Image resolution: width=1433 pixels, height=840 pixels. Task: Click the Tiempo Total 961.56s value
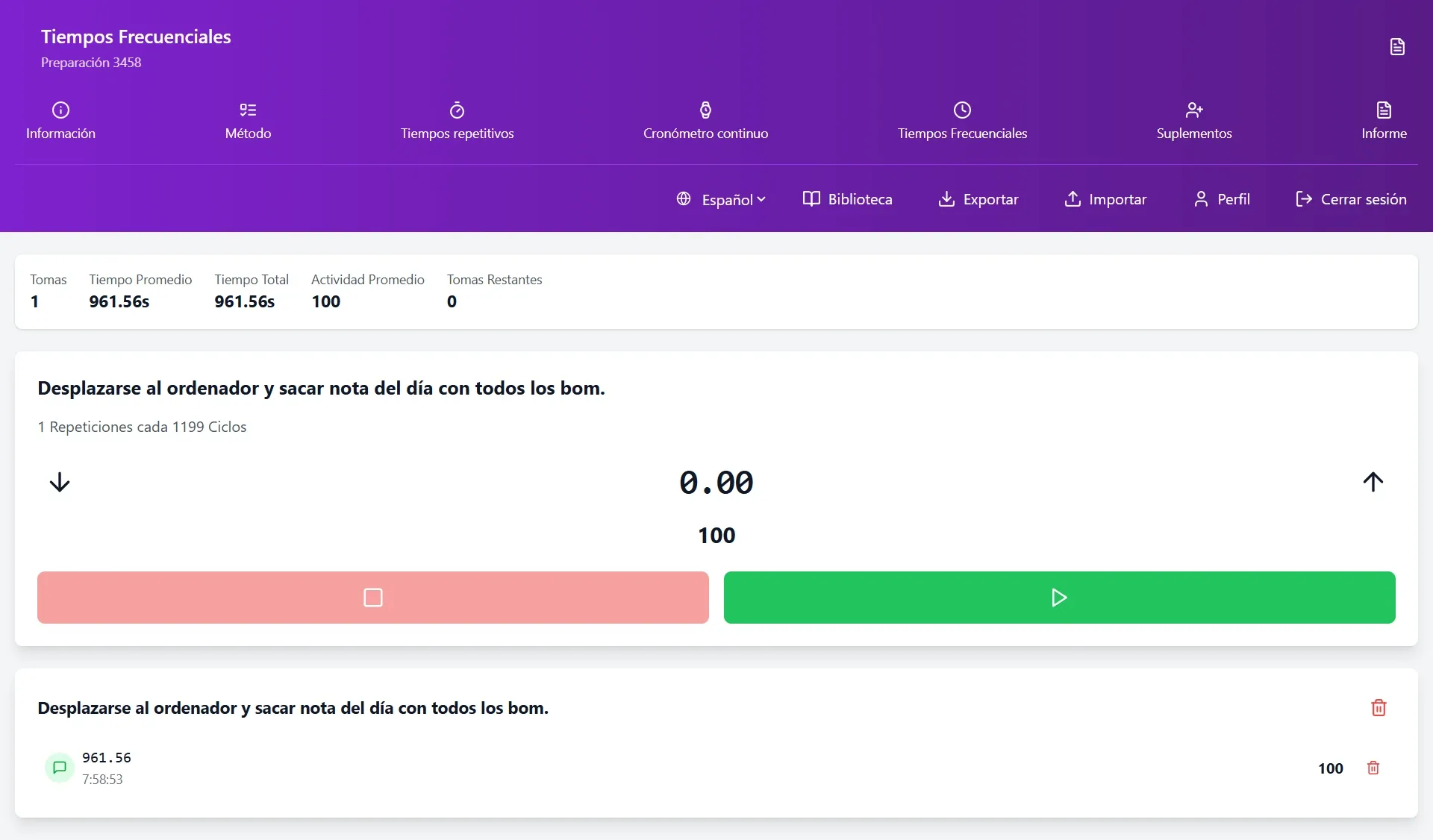coord(245,301)
